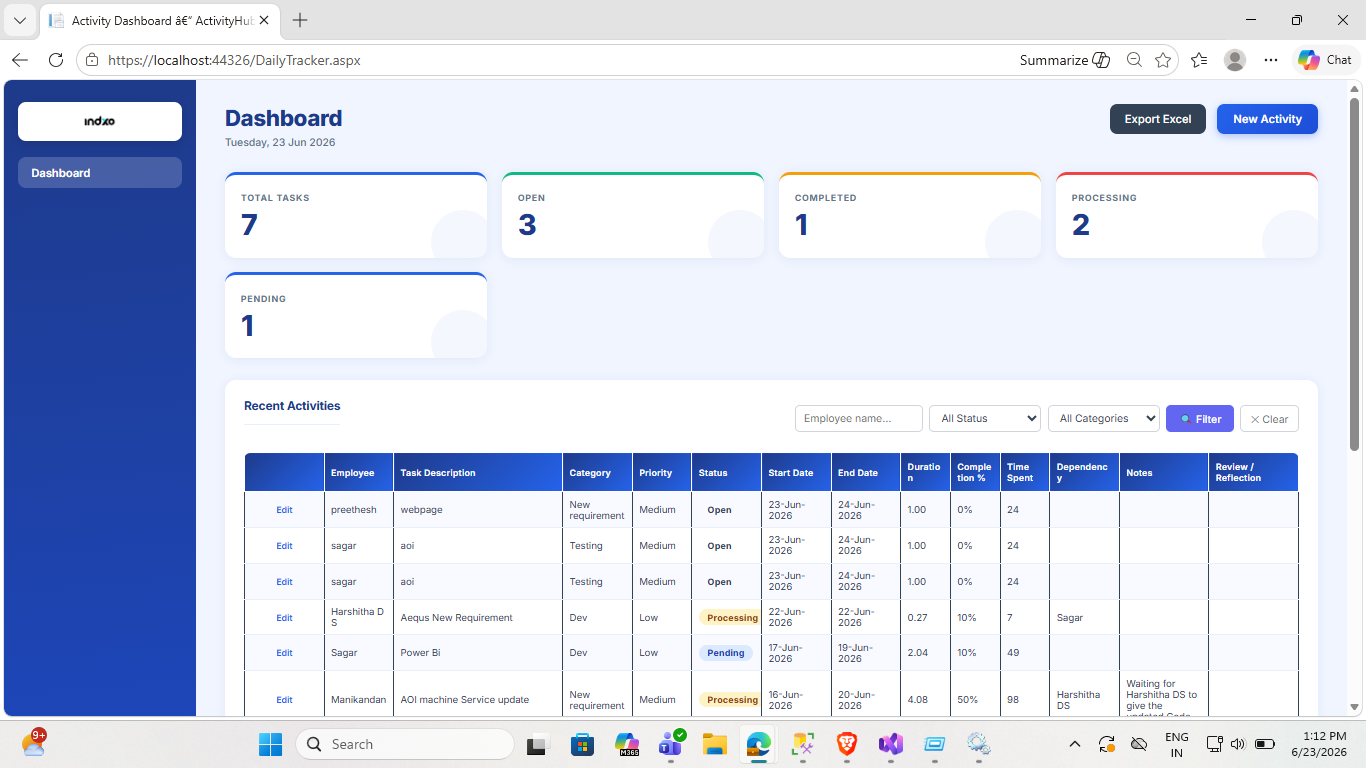The height and width of the screenshot is (768, 1366).
Task: Open Microsoft Store from the taskbar
Action: click(583, 744)
